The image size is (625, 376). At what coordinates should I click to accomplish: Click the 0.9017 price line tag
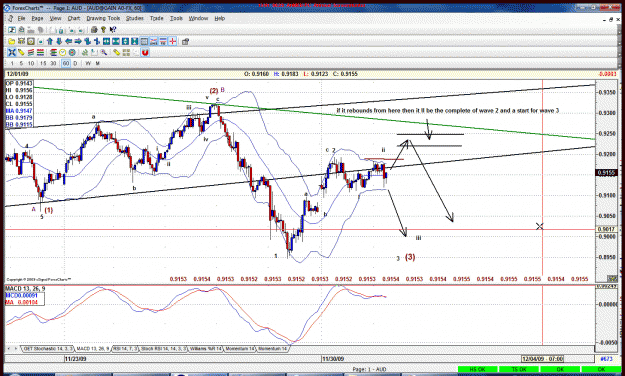607,229
